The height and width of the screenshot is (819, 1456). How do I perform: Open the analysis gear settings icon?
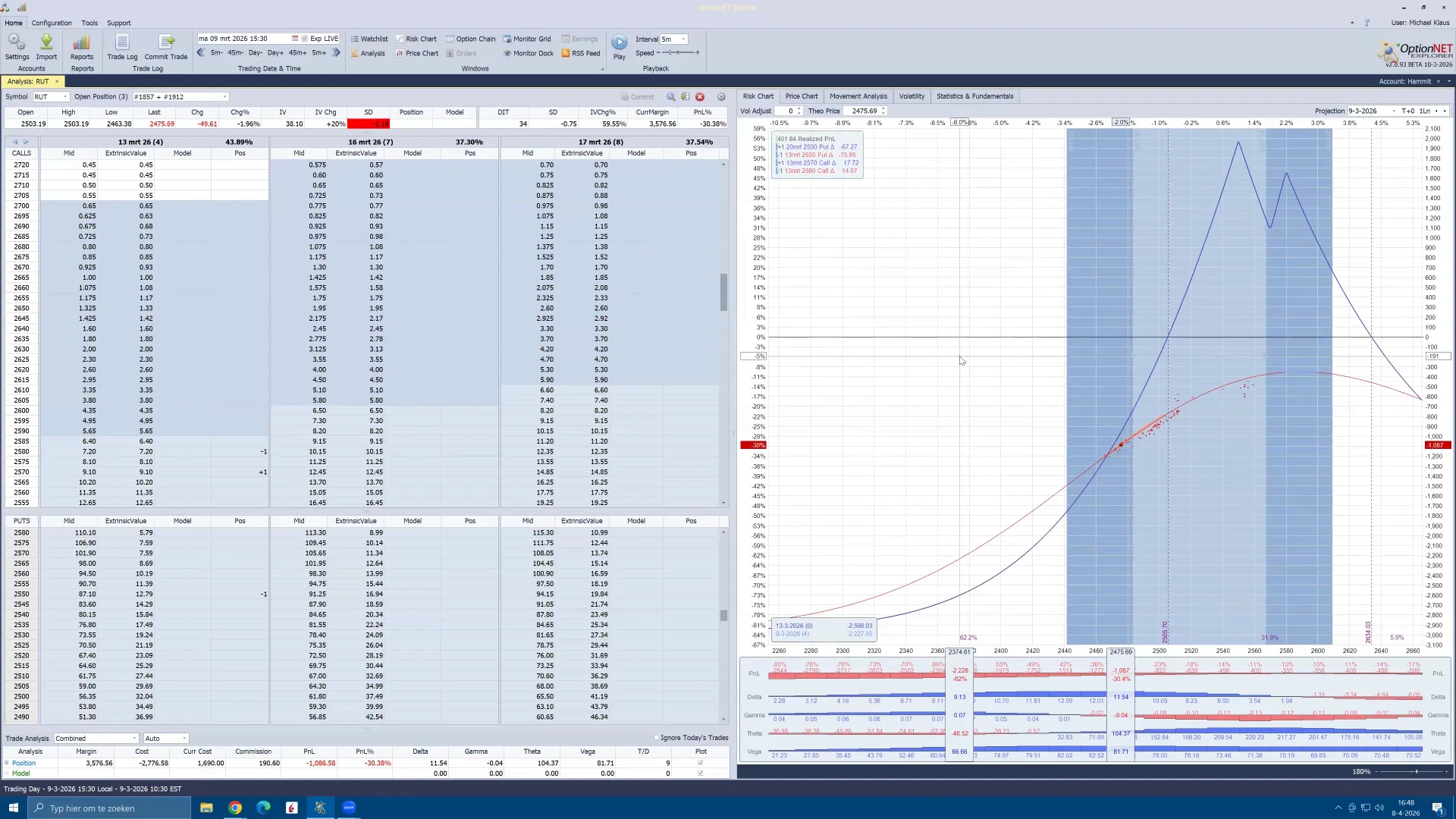pyautogui.click(x=721, y=97)
